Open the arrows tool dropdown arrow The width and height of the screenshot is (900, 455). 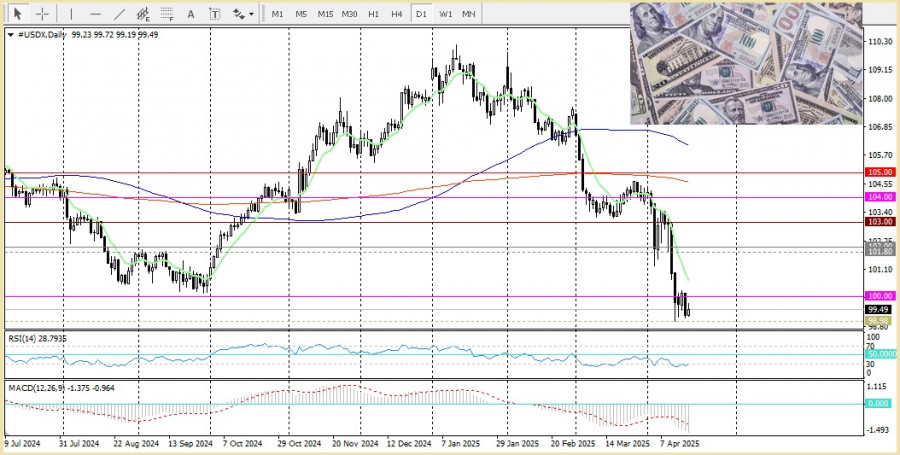[251, 14]
